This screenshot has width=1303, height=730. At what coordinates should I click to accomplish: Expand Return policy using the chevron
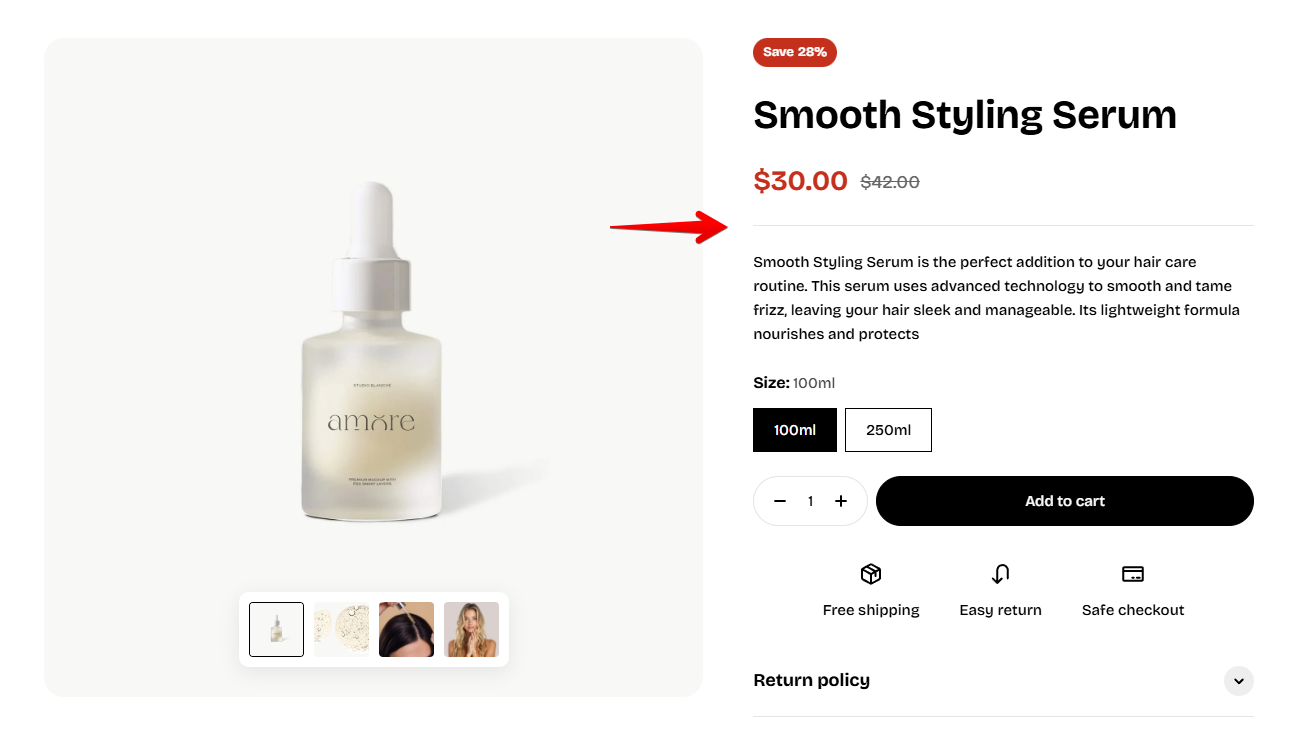coord(1238,681)
